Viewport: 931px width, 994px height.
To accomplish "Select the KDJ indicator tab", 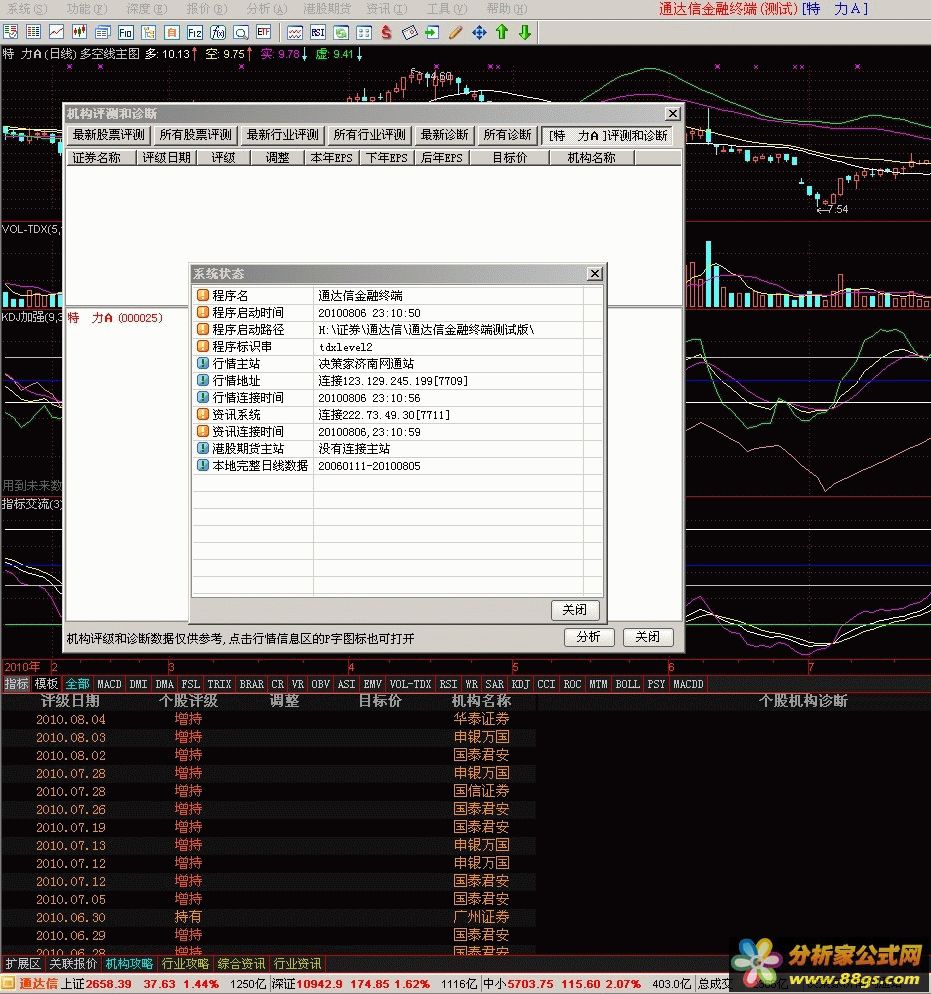I will [520, 684].
